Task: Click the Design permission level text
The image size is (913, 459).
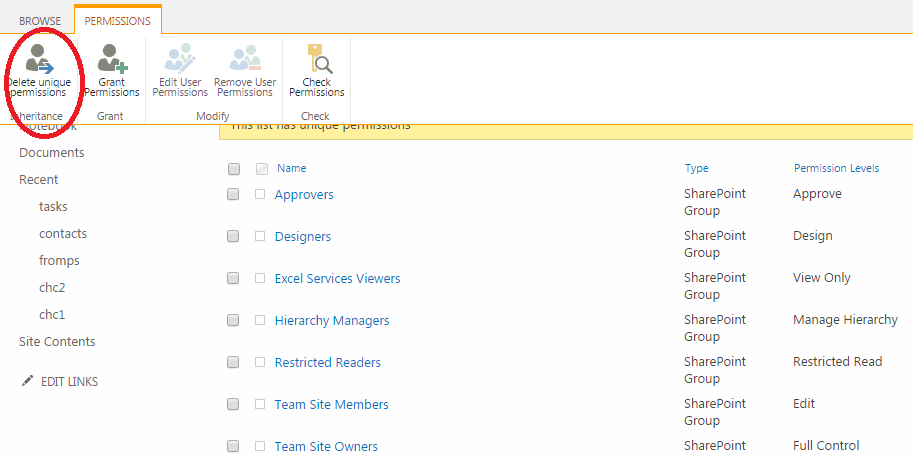Action: click(x=813, y=236)
